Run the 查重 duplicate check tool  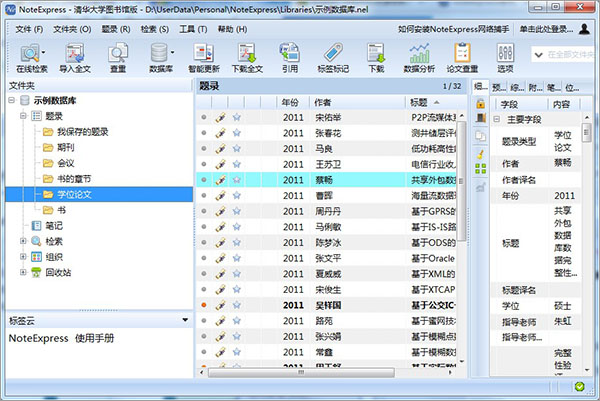pos(118,58)
